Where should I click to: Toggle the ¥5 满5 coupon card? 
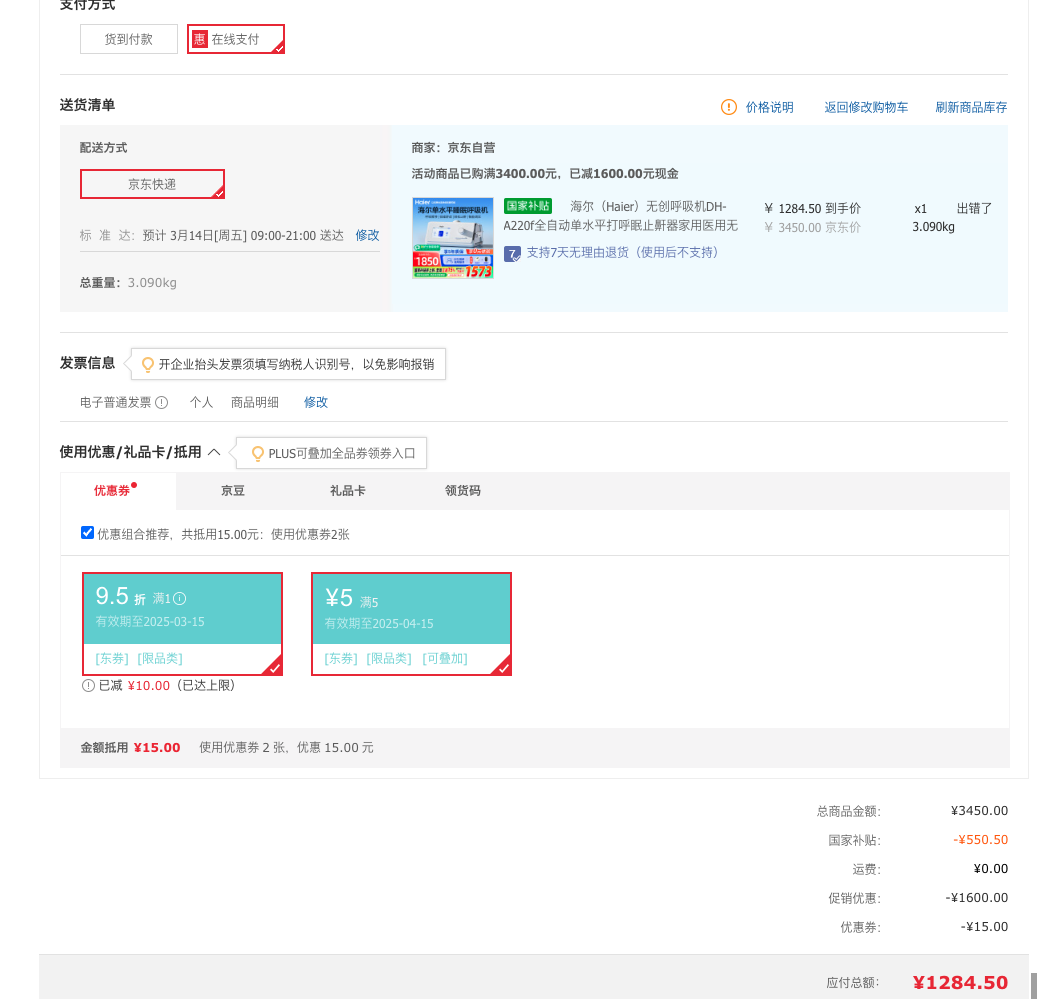pyautogui.click(x=411, y=623)
